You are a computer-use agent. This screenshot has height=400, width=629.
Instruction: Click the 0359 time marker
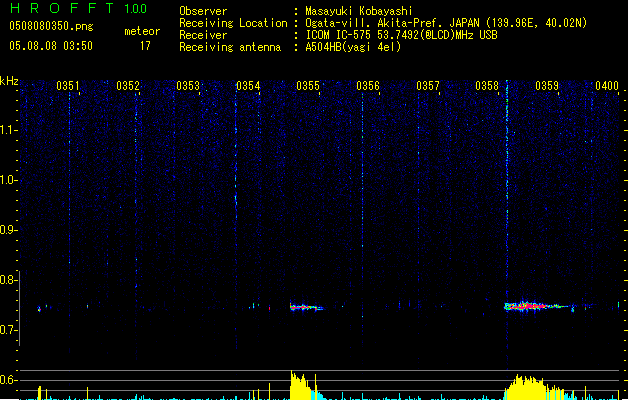[x=547, y=86]
